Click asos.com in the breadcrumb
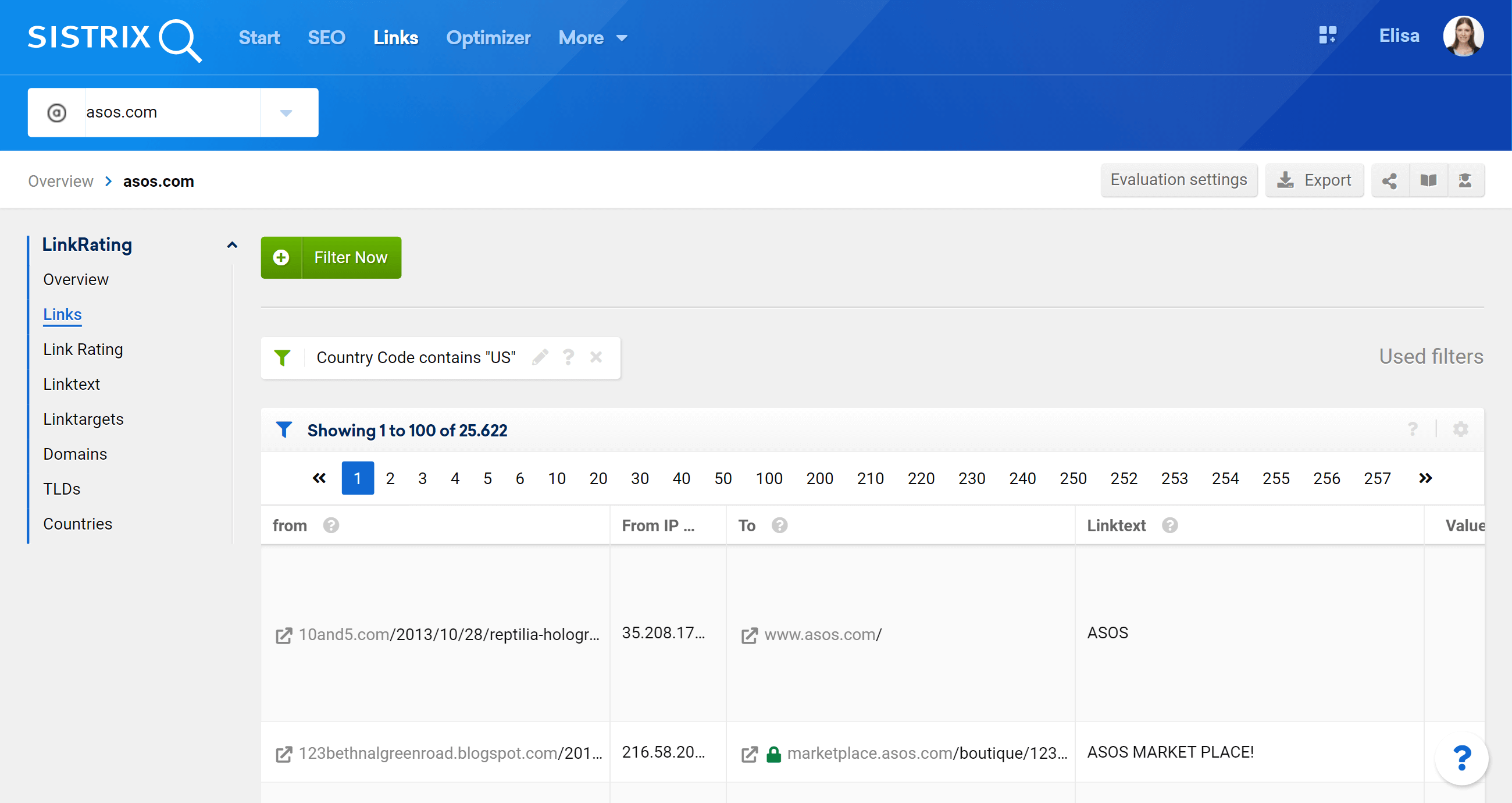 pyautogui.click(x=159, y=181)
